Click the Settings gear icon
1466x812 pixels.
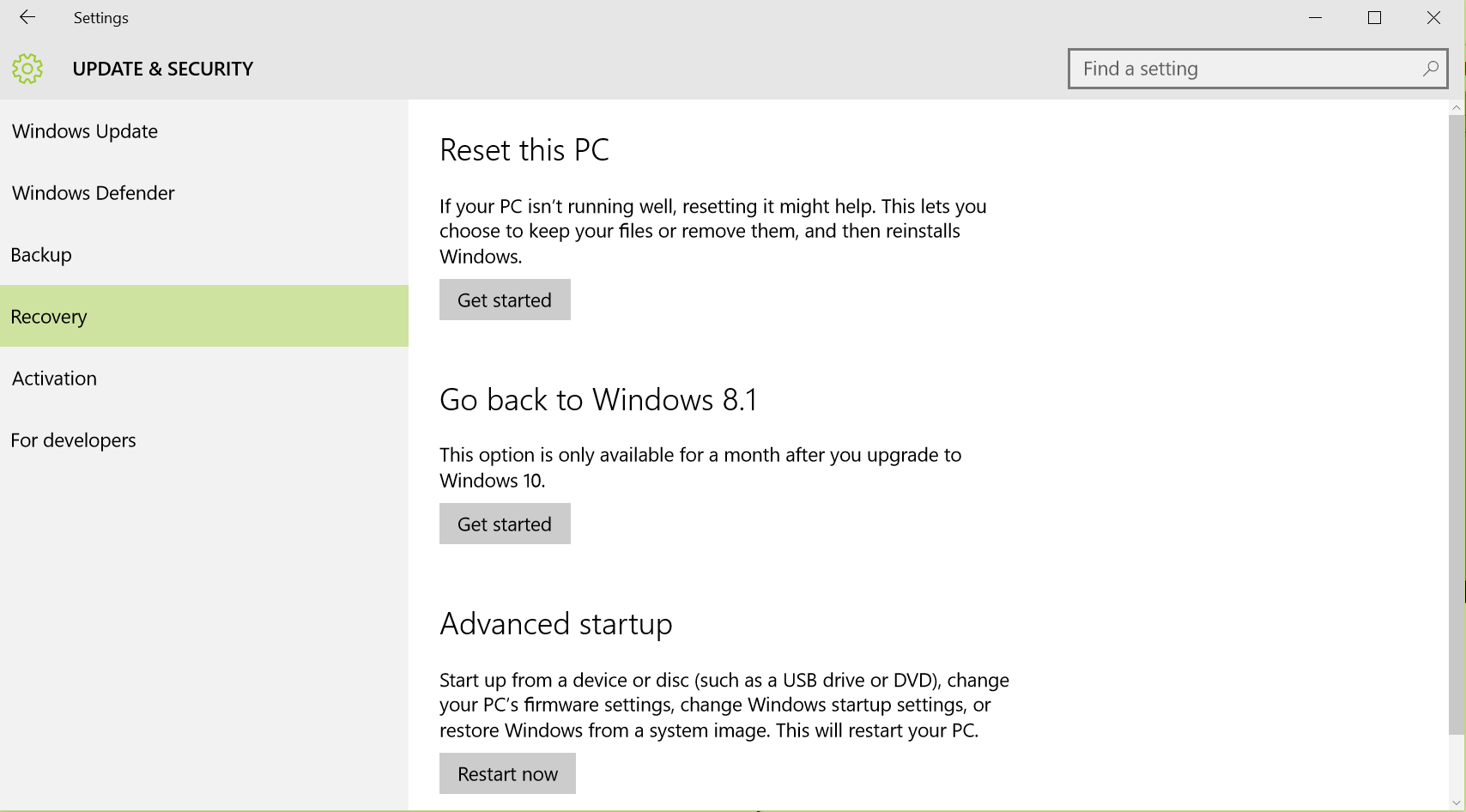tap(27, 69)
